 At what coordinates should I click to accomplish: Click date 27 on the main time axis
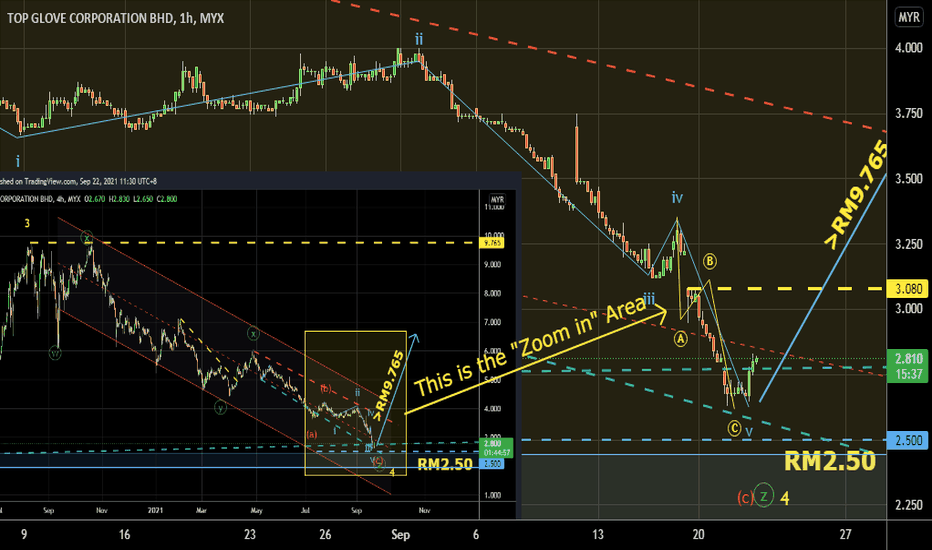coord(845,535)
